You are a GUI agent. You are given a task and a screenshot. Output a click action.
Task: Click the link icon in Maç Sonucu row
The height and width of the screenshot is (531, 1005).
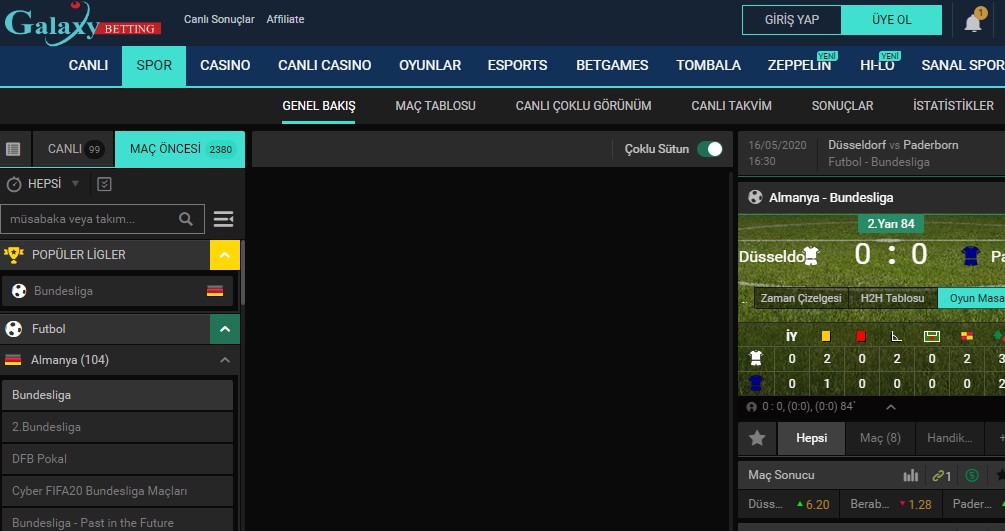click(x=938, y=476)
